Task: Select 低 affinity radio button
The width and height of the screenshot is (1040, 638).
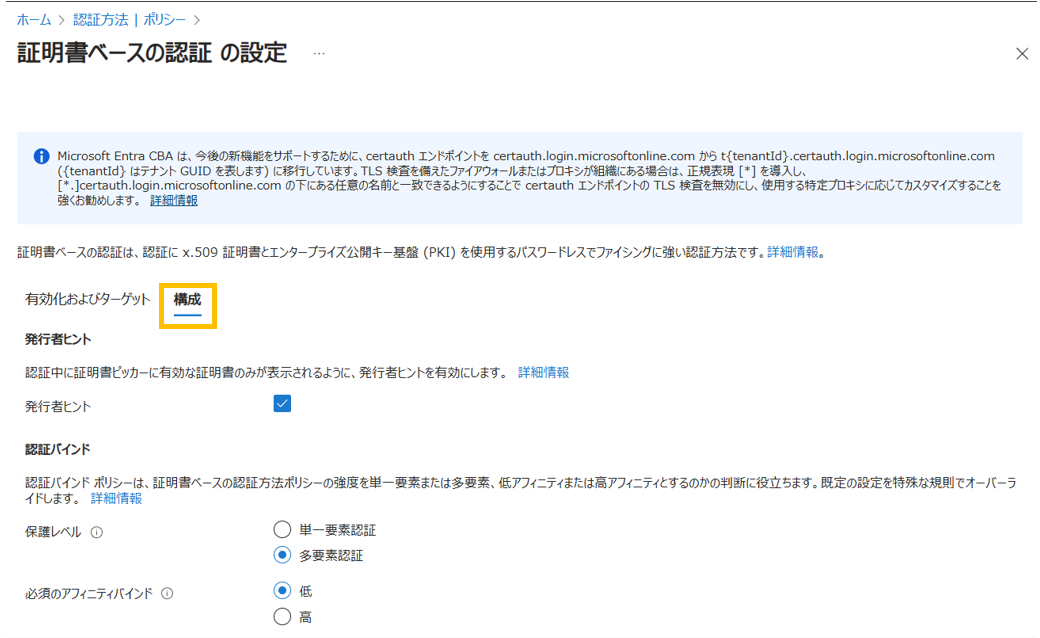Action: tap(282, 590)
